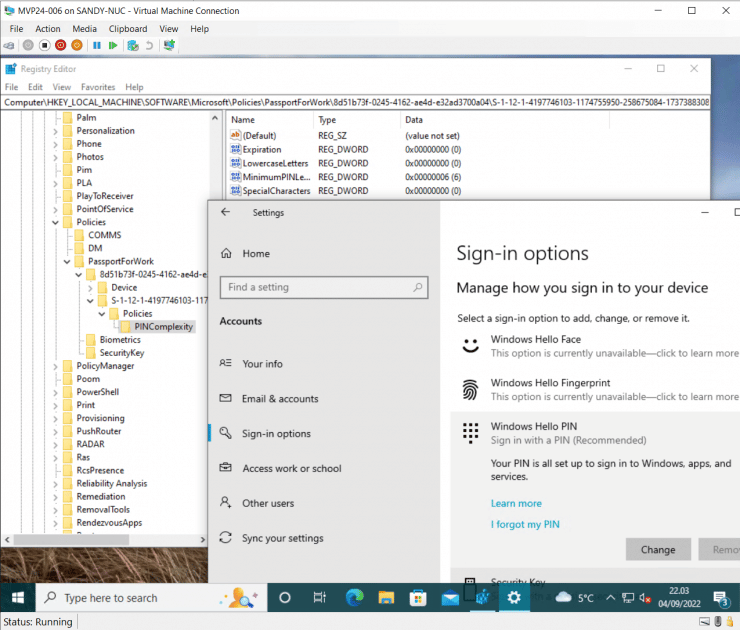The image size is (740, 630).
Task: Click the Learn more link under PIN
Action: [x=516, y=504]
